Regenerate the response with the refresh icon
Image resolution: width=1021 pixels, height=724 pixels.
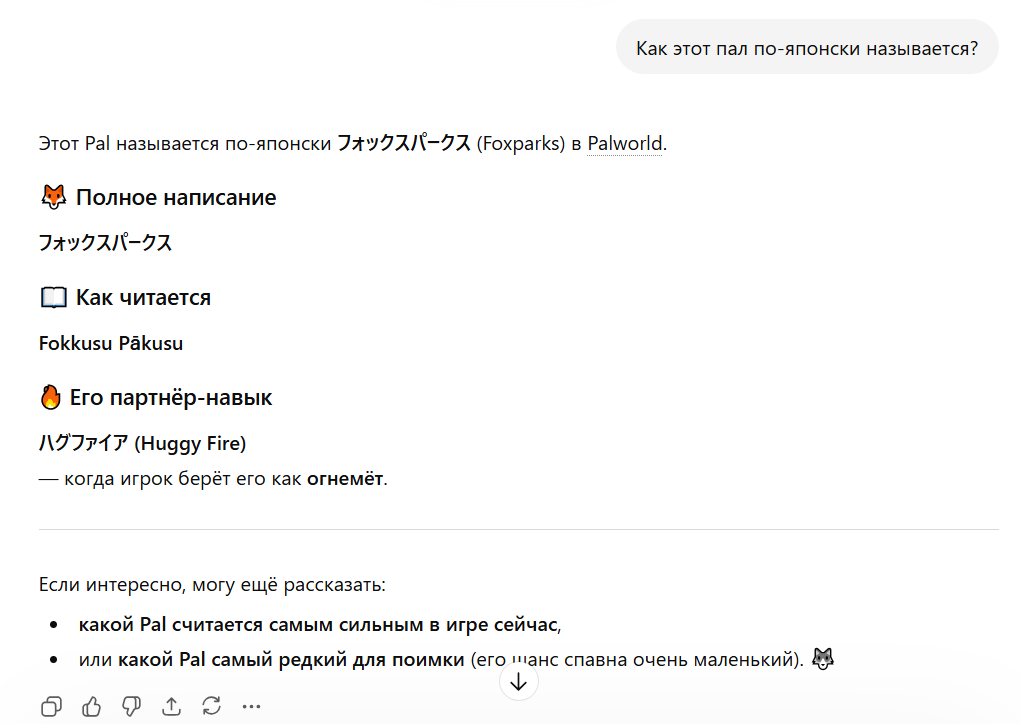tap(212, 706)
